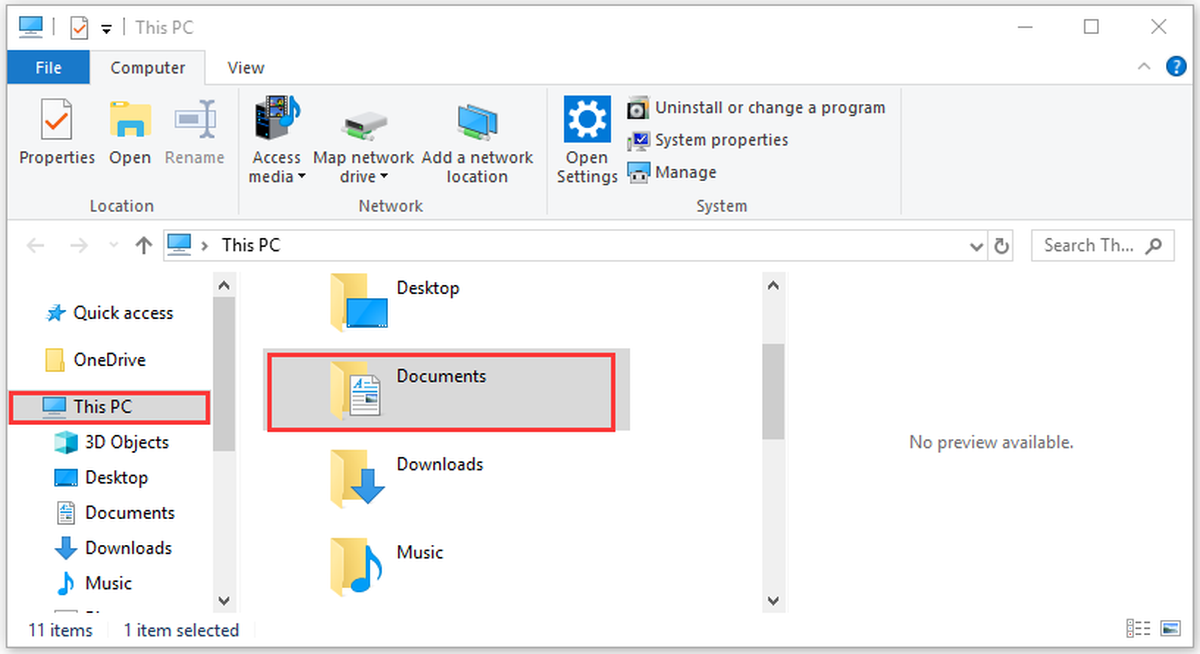Click navigation pane scroll up arrow
The image size is (1200, 654).
[x=224, y=286]
